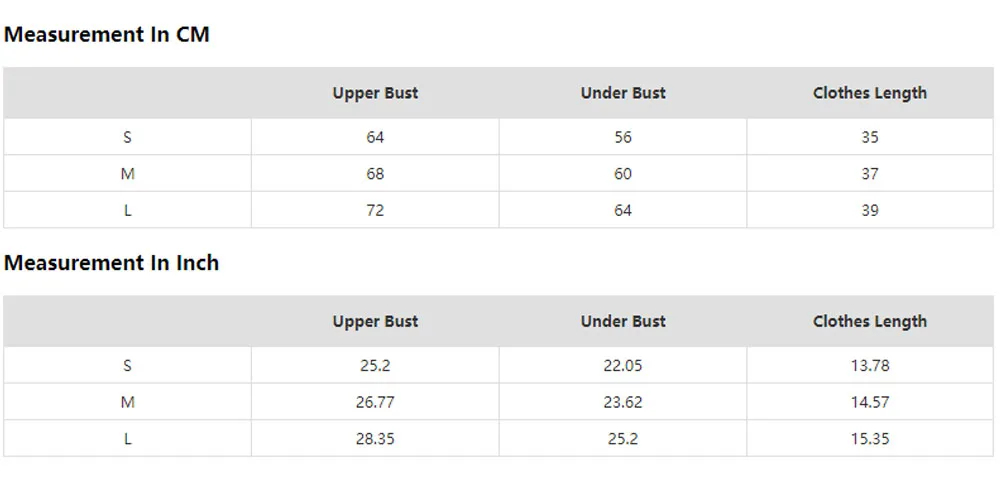Click Under Bust header in Inch table

point(623,321)
